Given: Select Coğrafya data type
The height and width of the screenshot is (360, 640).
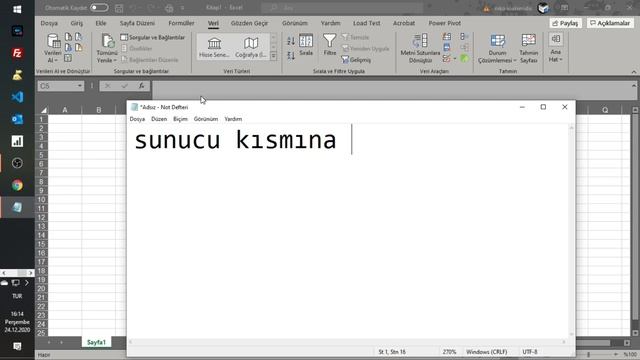Looking at the screenshot, I should click(251, 47).
